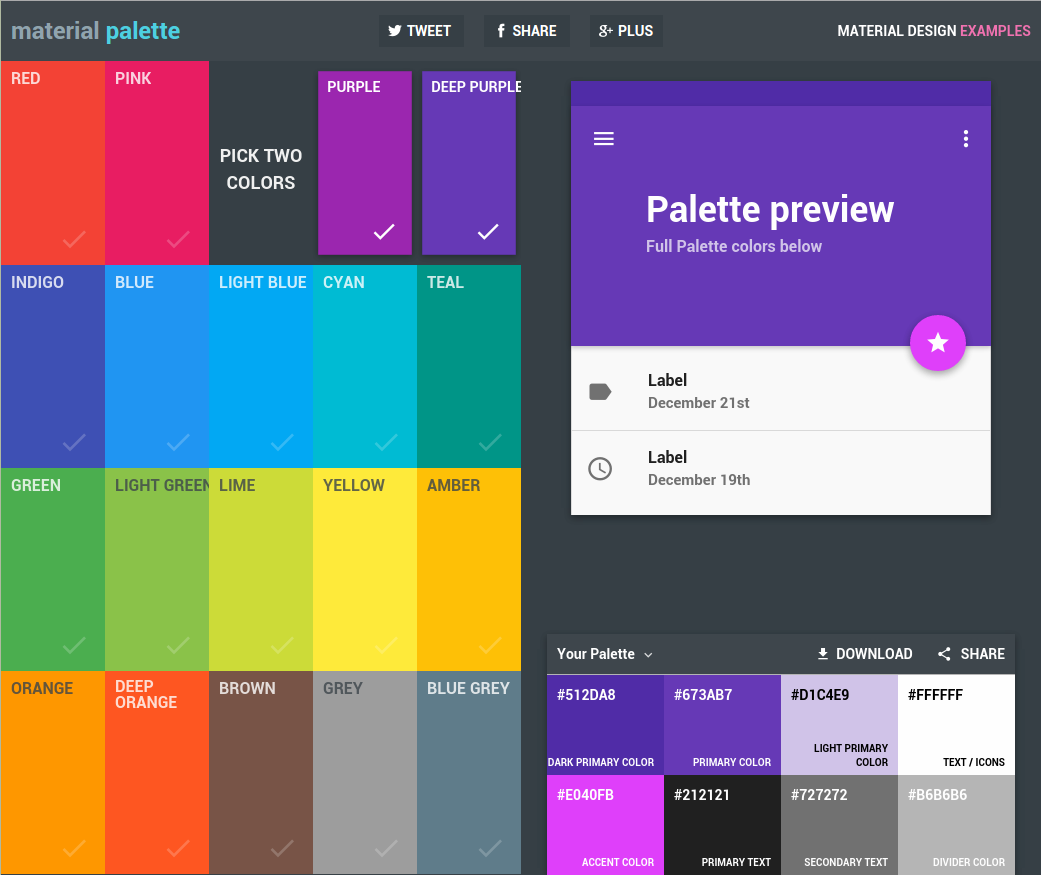Click the #B6B6B6 divider color swatch
The image size is (1041, 875).
[x=956, y=825]
